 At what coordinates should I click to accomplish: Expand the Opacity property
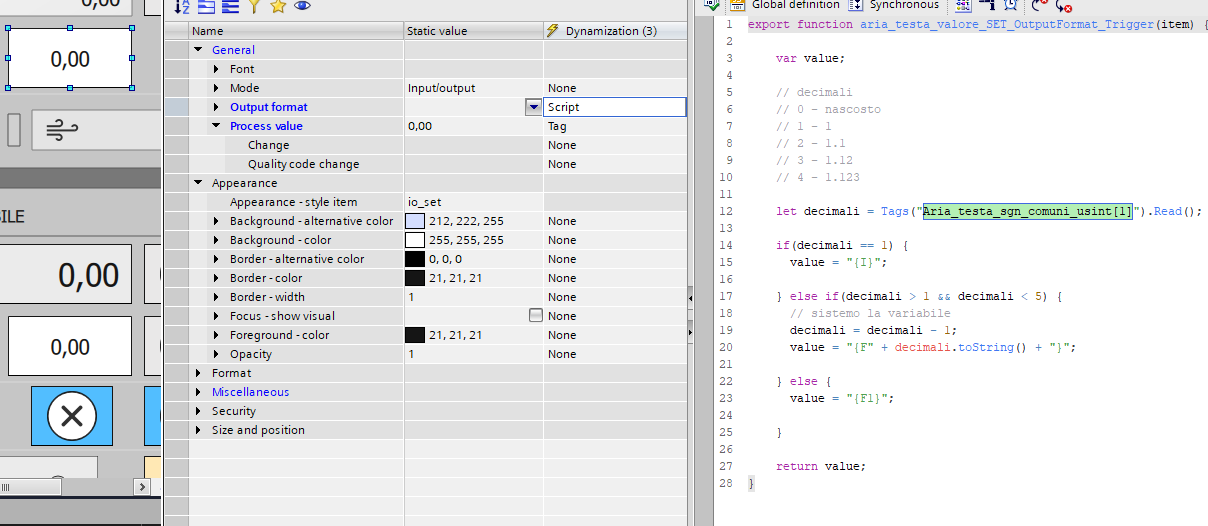coord(217,354)
